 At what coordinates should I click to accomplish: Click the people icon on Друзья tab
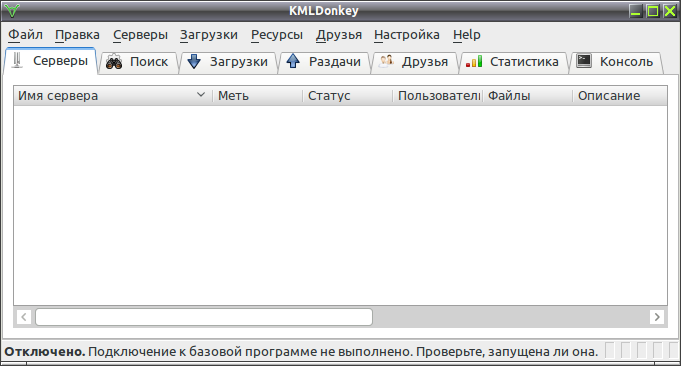coord(386,61)
